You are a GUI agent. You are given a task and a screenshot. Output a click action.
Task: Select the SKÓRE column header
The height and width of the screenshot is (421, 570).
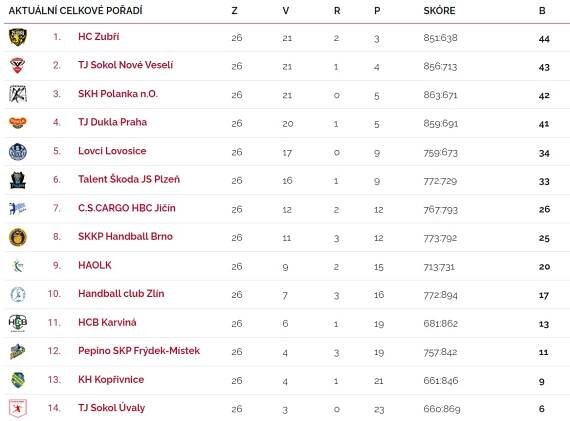point(439,11)
